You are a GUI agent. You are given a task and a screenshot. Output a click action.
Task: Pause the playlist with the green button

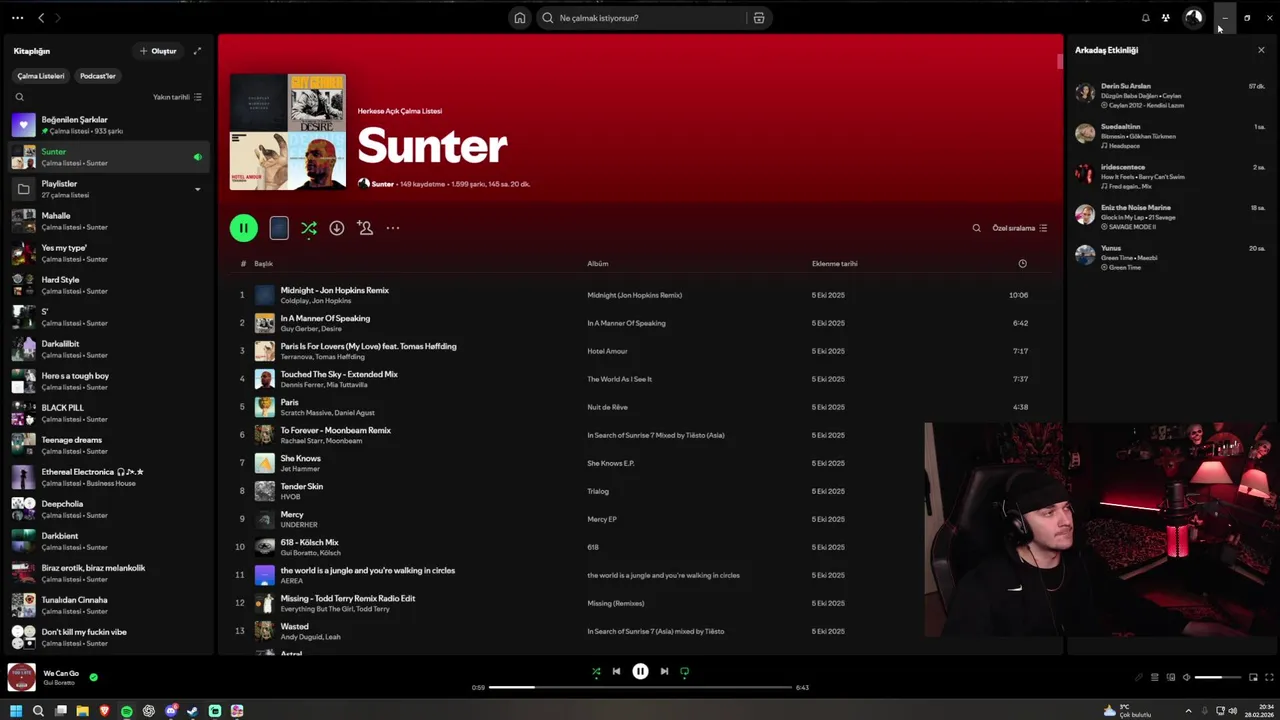pos(243,228)
